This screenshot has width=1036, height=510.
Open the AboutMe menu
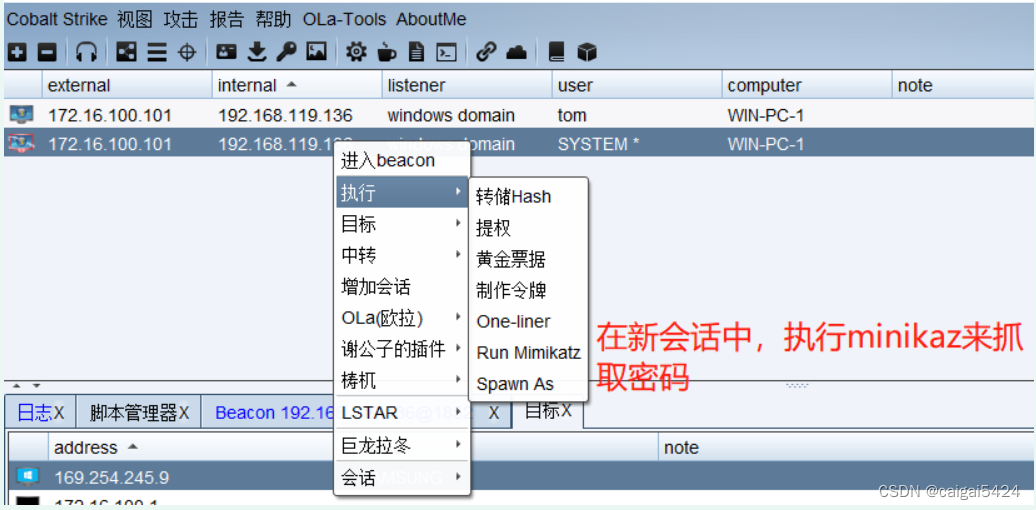coord(431,20)
